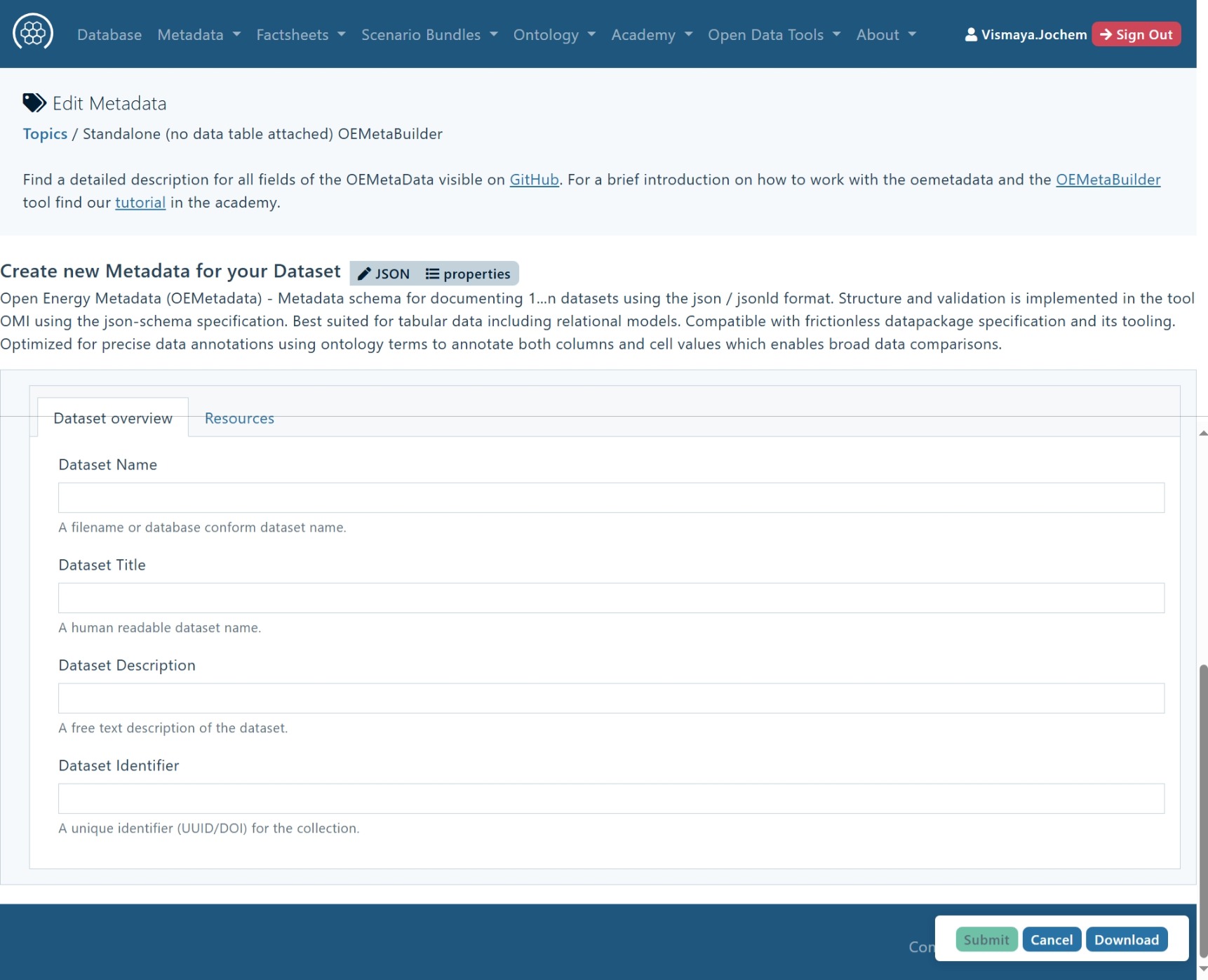Click the 'Create new Metadata for your Dataset' heading
The image size is (1208, 980).
[170, 271]
